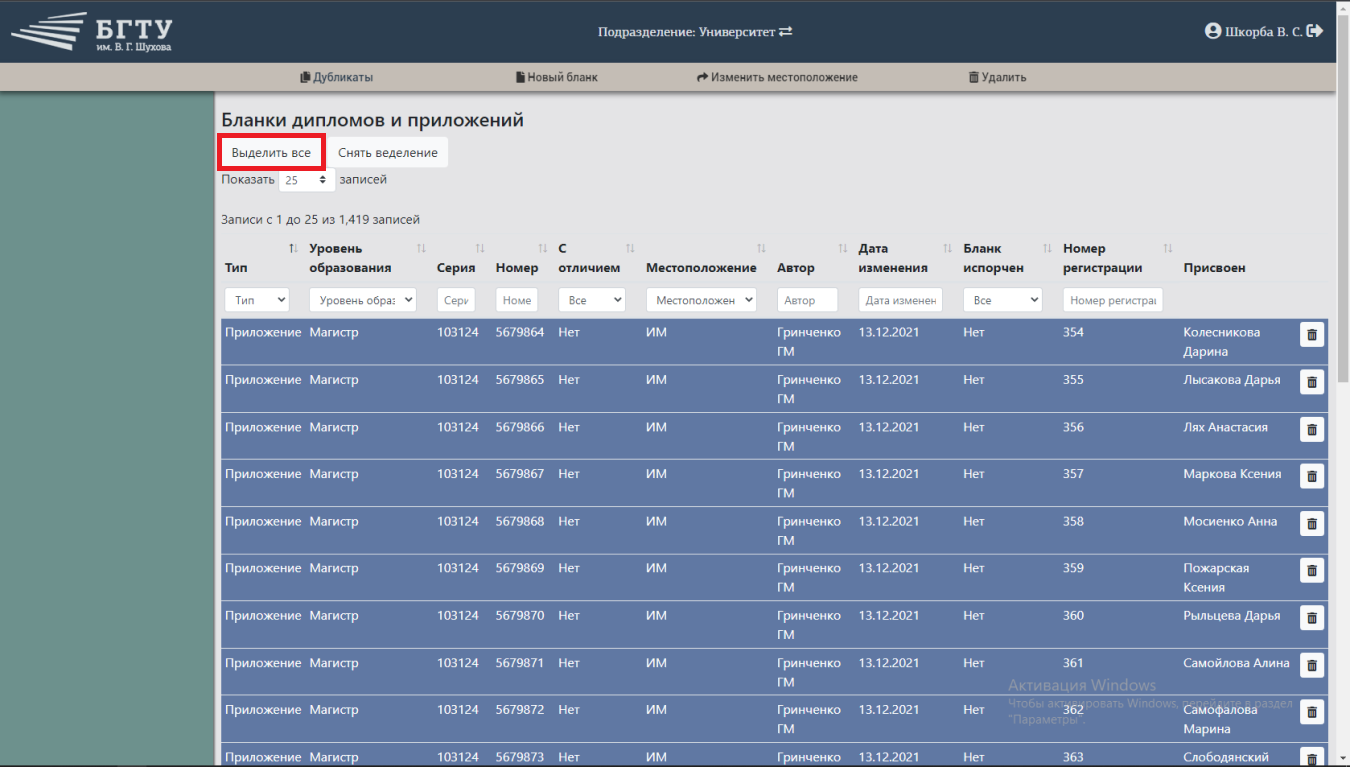Viewport: 1350px width, 767px height.
Task: Focus the Автор filter input
Action: pos(807,300)
